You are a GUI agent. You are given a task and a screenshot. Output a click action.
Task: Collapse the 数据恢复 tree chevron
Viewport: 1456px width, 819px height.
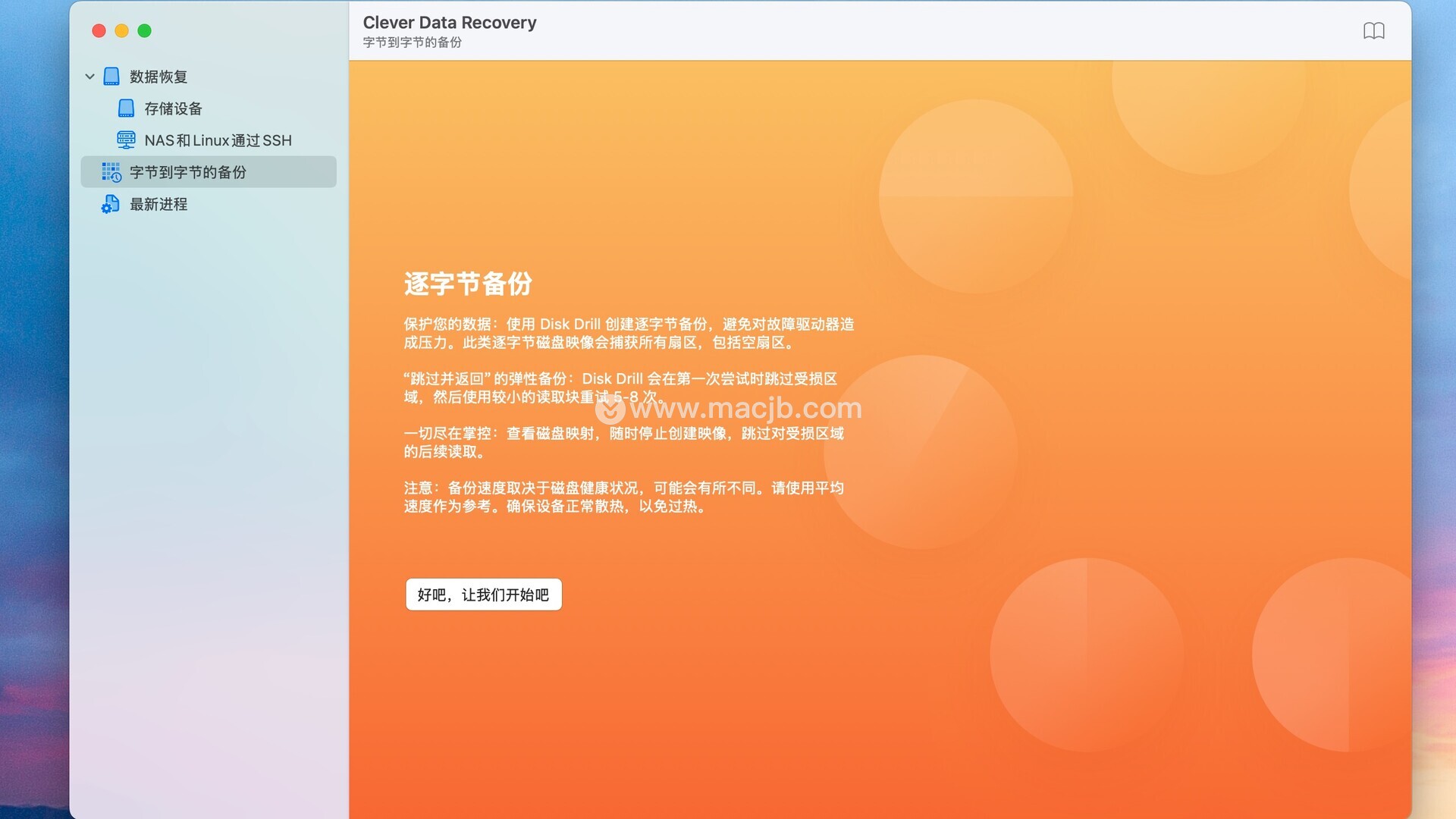tap(89, 77)
